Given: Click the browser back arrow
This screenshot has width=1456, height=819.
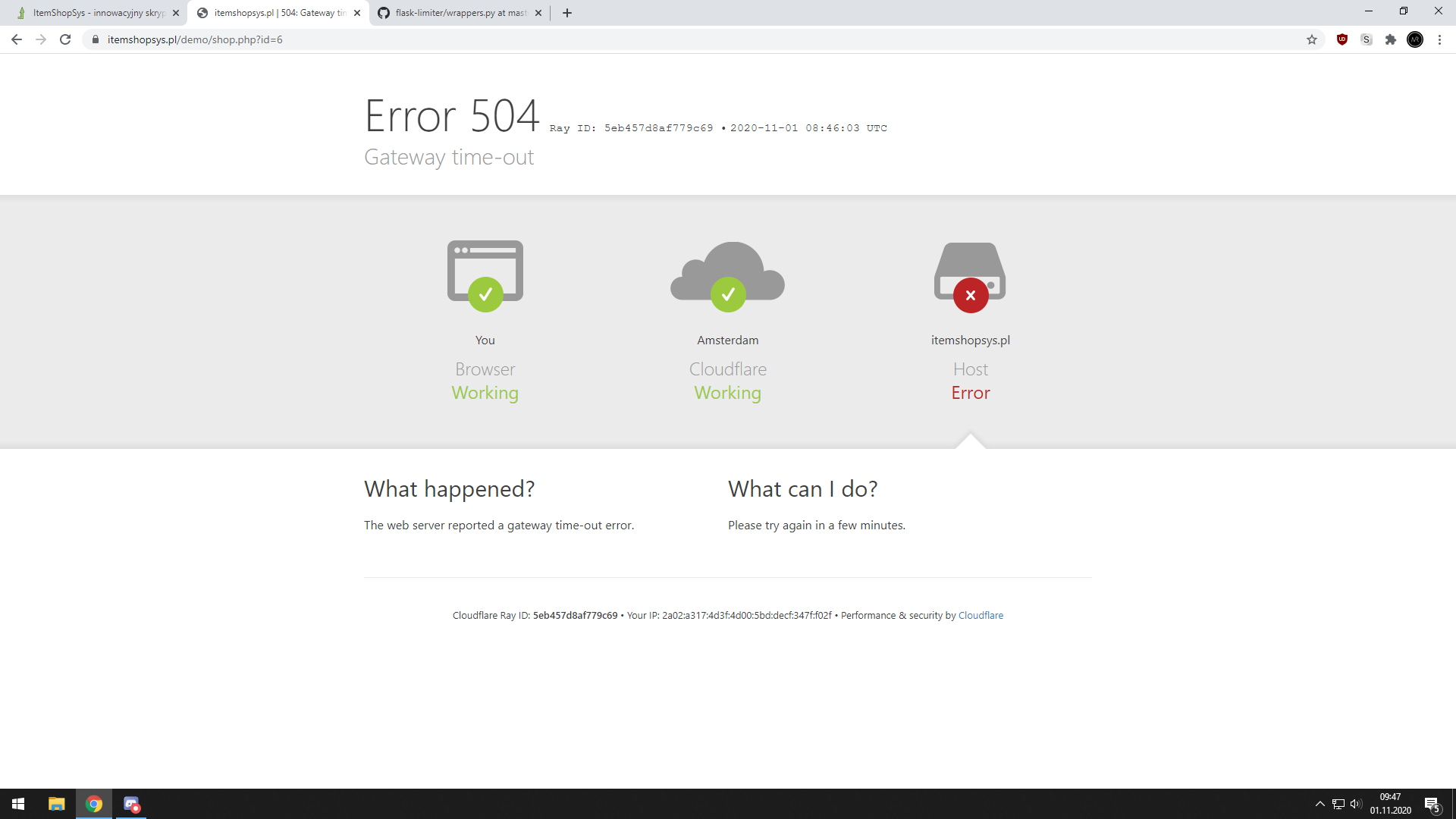Looking at the screenshot, I should click(x=17, y=39).
